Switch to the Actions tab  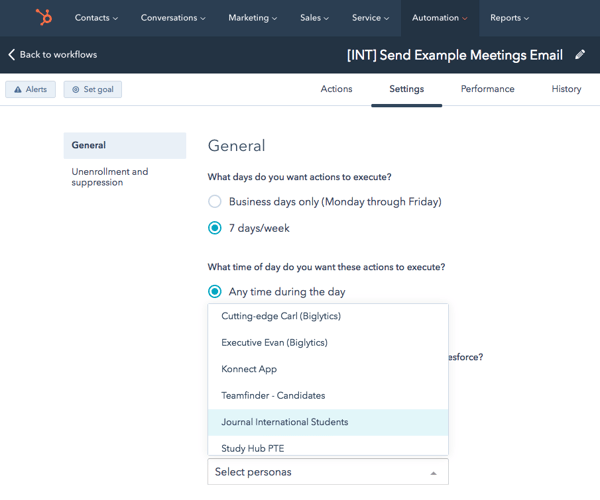(336, 89)
